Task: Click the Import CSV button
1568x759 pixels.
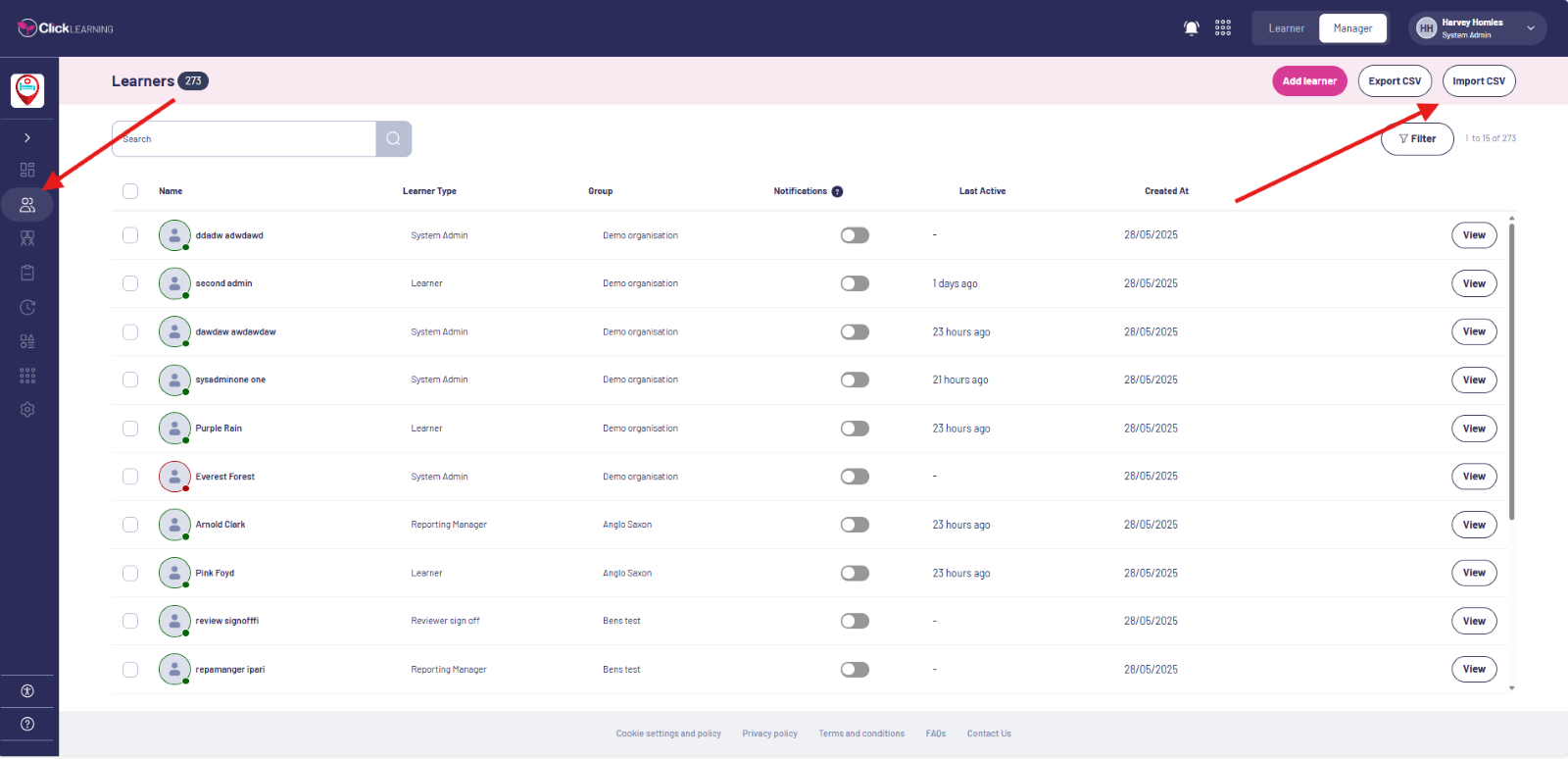Action: [1479, 81]
